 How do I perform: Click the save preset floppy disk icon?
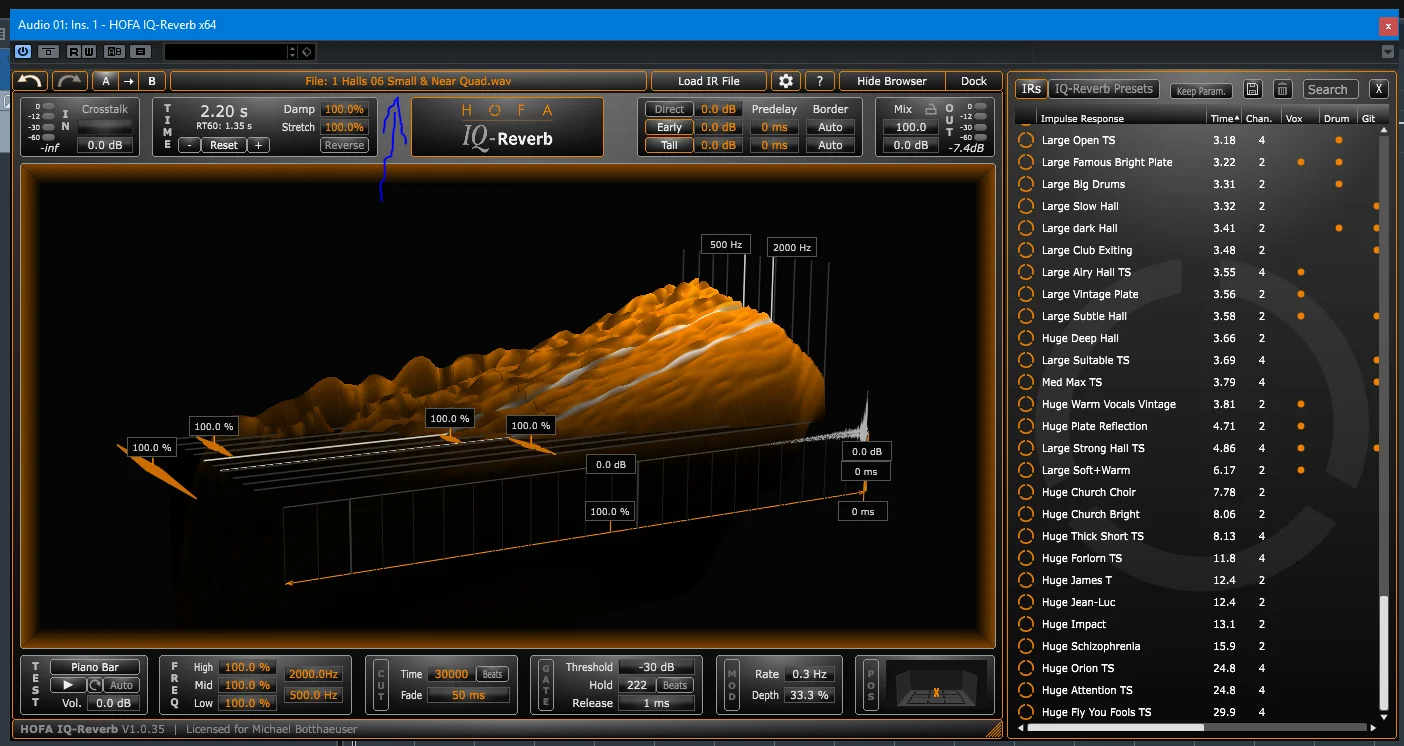pos(1253,90)
